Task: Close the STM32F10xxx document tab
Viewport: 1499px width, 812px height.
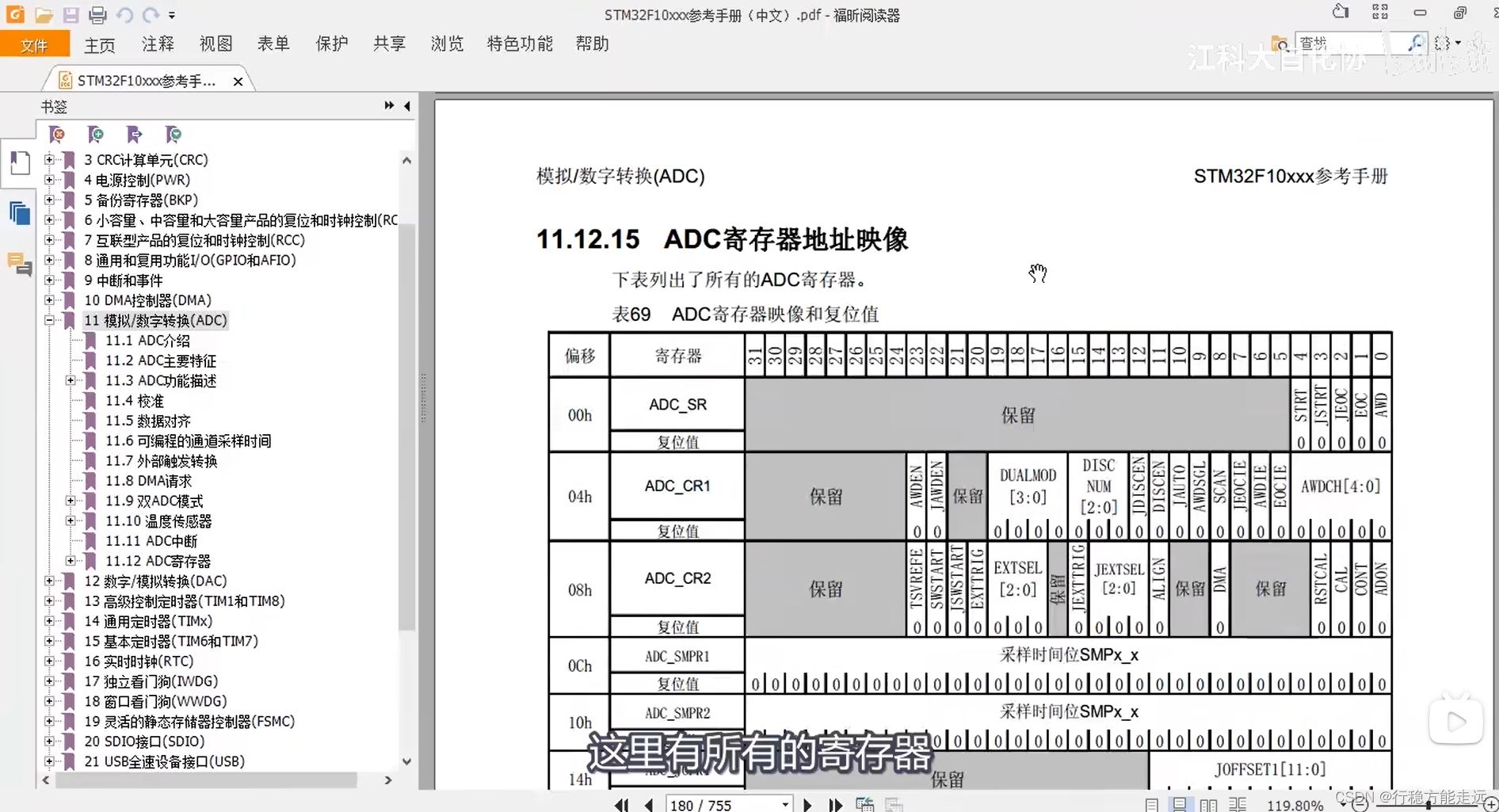Action: (238, 82)
